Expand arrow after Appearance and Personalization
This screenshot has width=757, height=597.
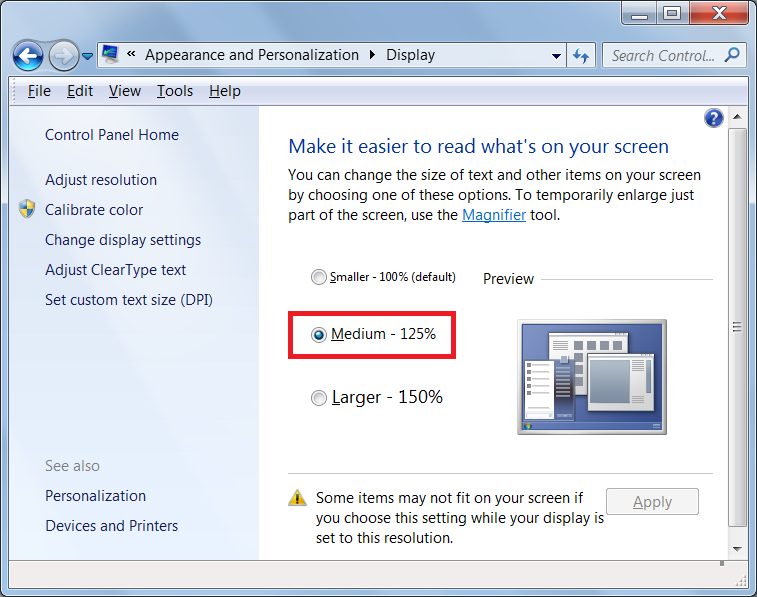372,55
